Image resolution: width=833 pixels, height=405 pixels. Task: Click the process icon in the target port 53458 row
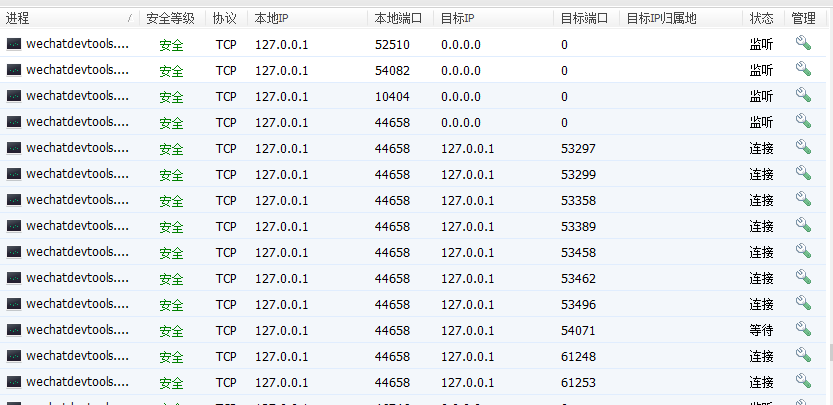(14, 252)
